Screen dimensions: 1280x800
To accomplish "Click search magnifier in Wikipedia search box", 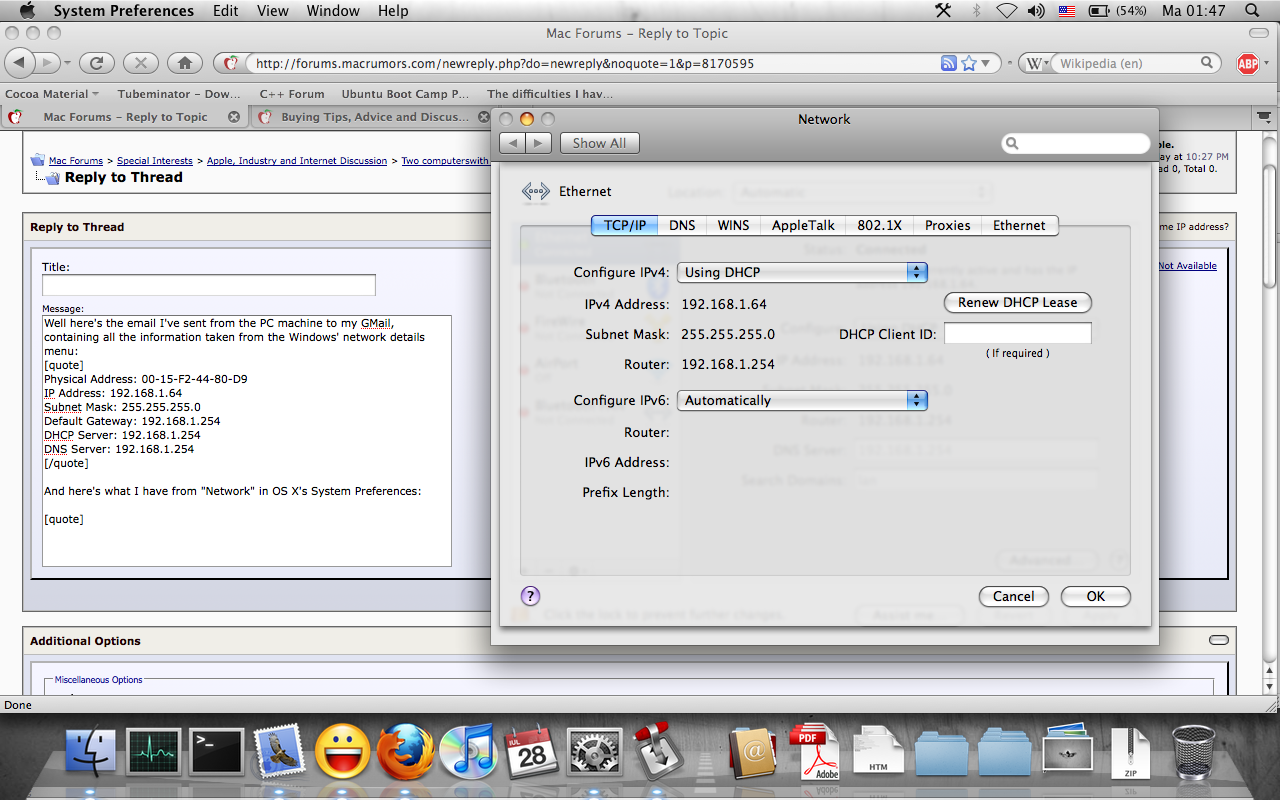I will [x=1209, y=63].
